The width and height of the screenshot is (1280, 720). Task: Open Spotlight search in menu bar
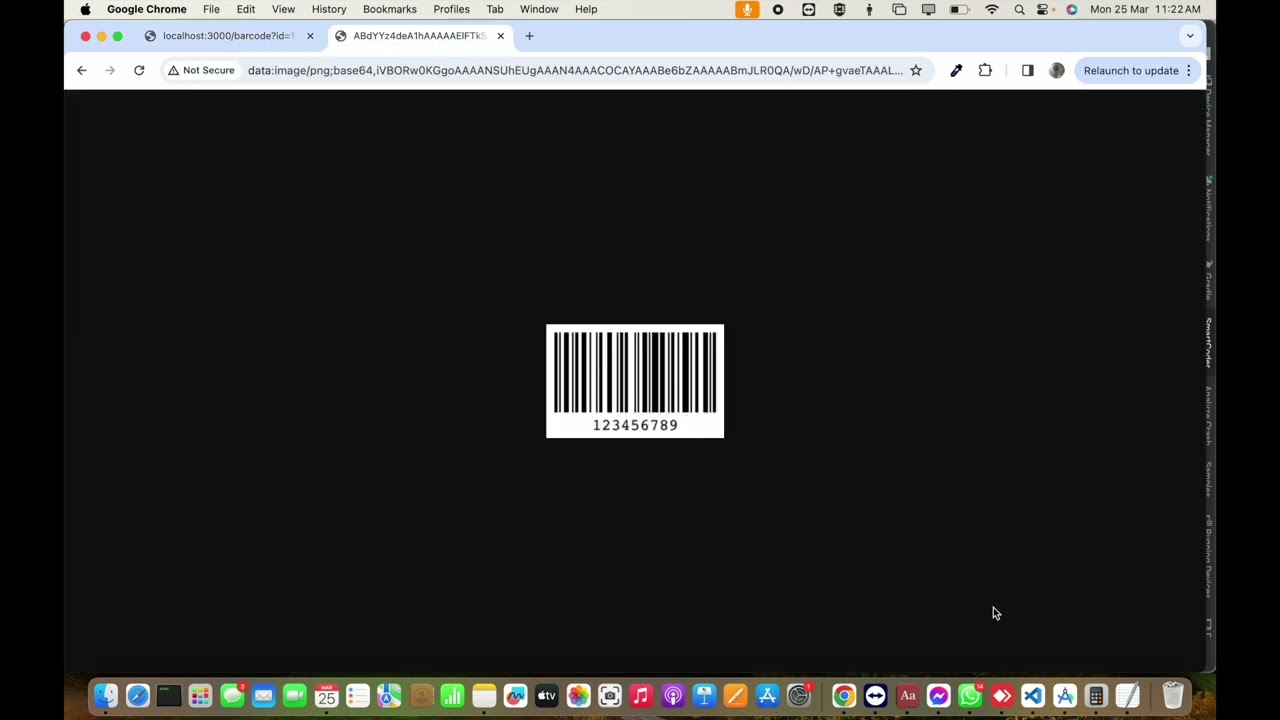(1019, 9)
